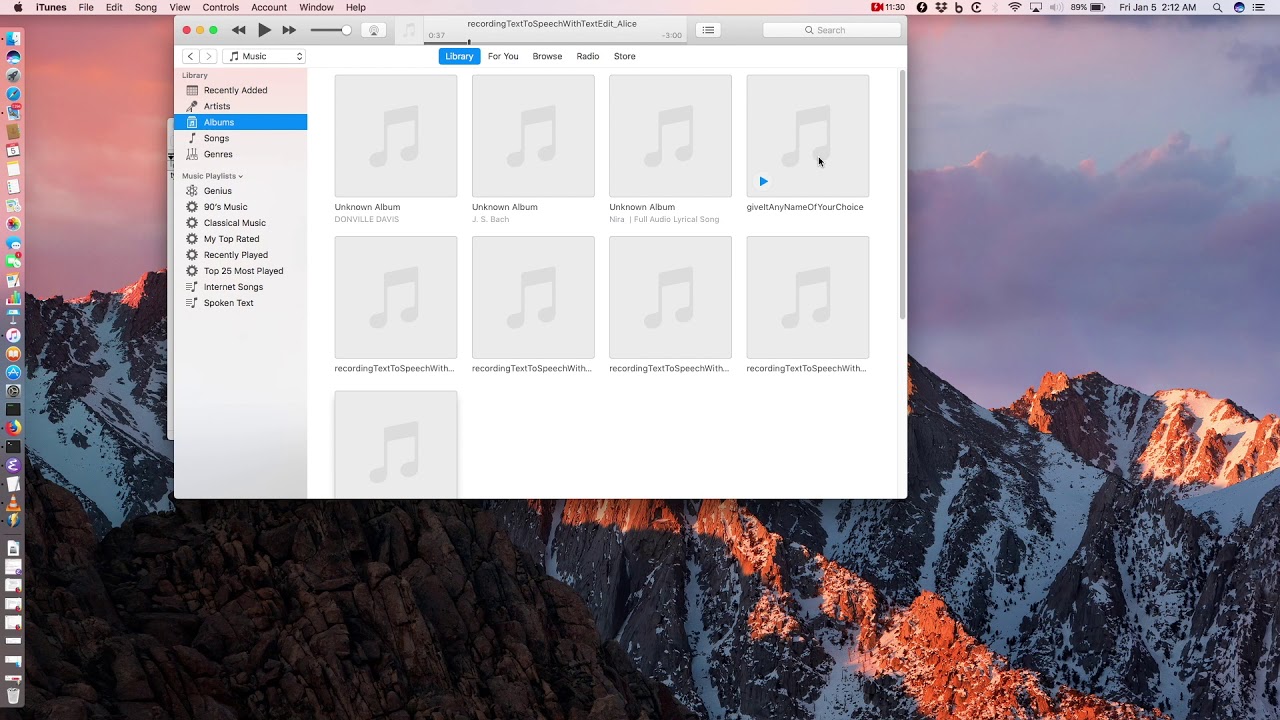
Task: Skip to the next track
Action: [289, 30]
